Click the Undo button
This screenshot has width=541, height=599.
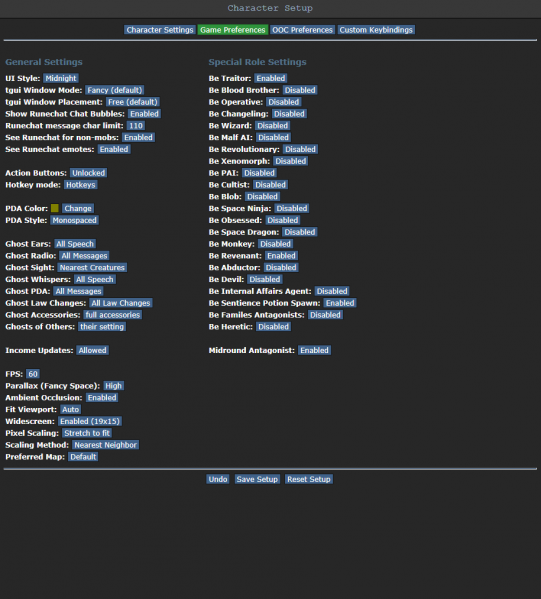[x=218, y=479]
